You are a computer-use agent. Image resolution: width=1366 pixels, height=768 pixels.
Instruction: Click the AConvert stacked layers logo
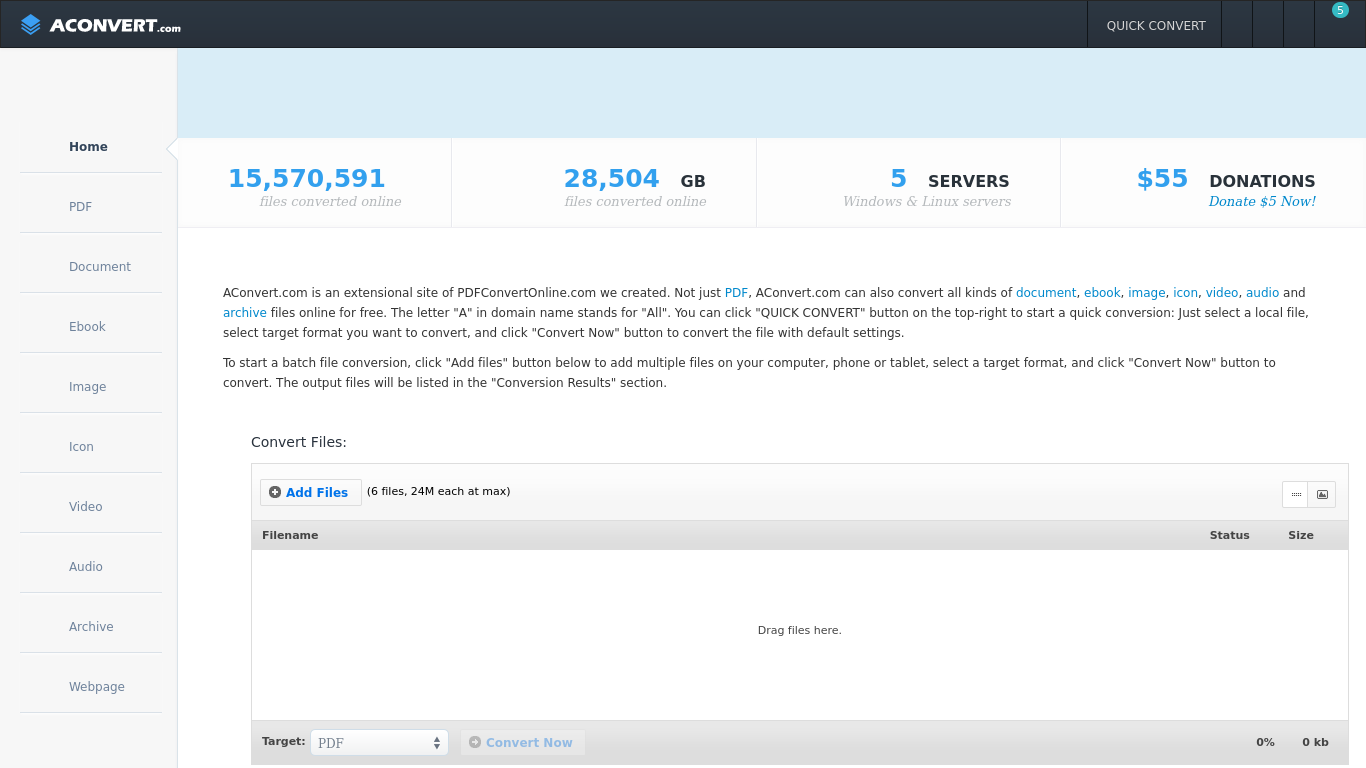tap(31, 25)
